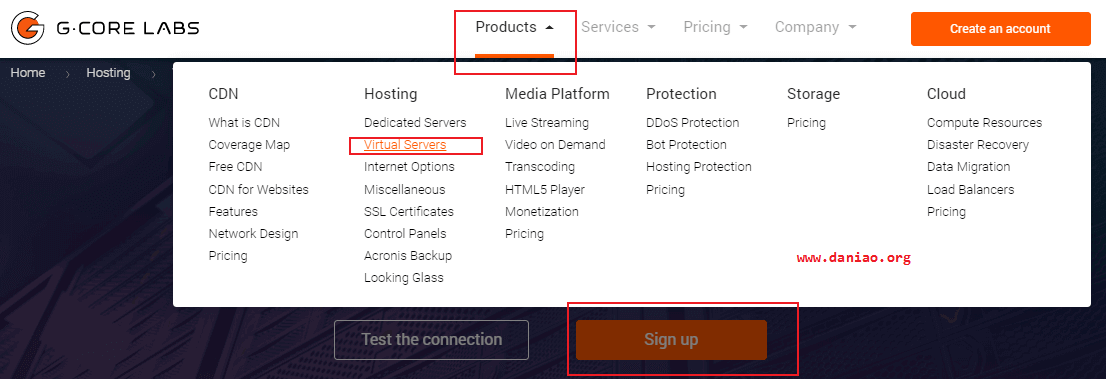This screenshot has width=1106, height=379.
Task: Select SSL Certificates in Hosting
Action: [408, 212]
